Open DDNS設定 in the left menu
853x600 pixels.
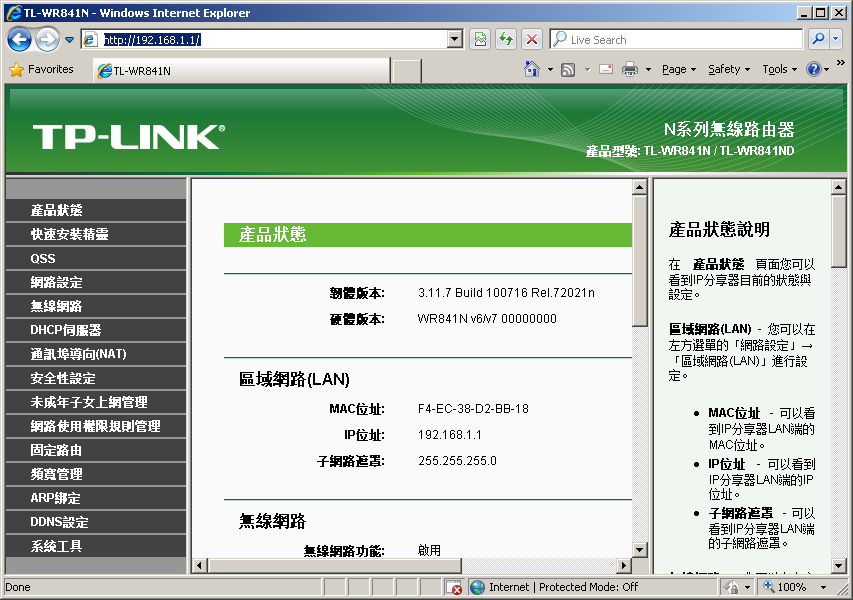[96, 522]
